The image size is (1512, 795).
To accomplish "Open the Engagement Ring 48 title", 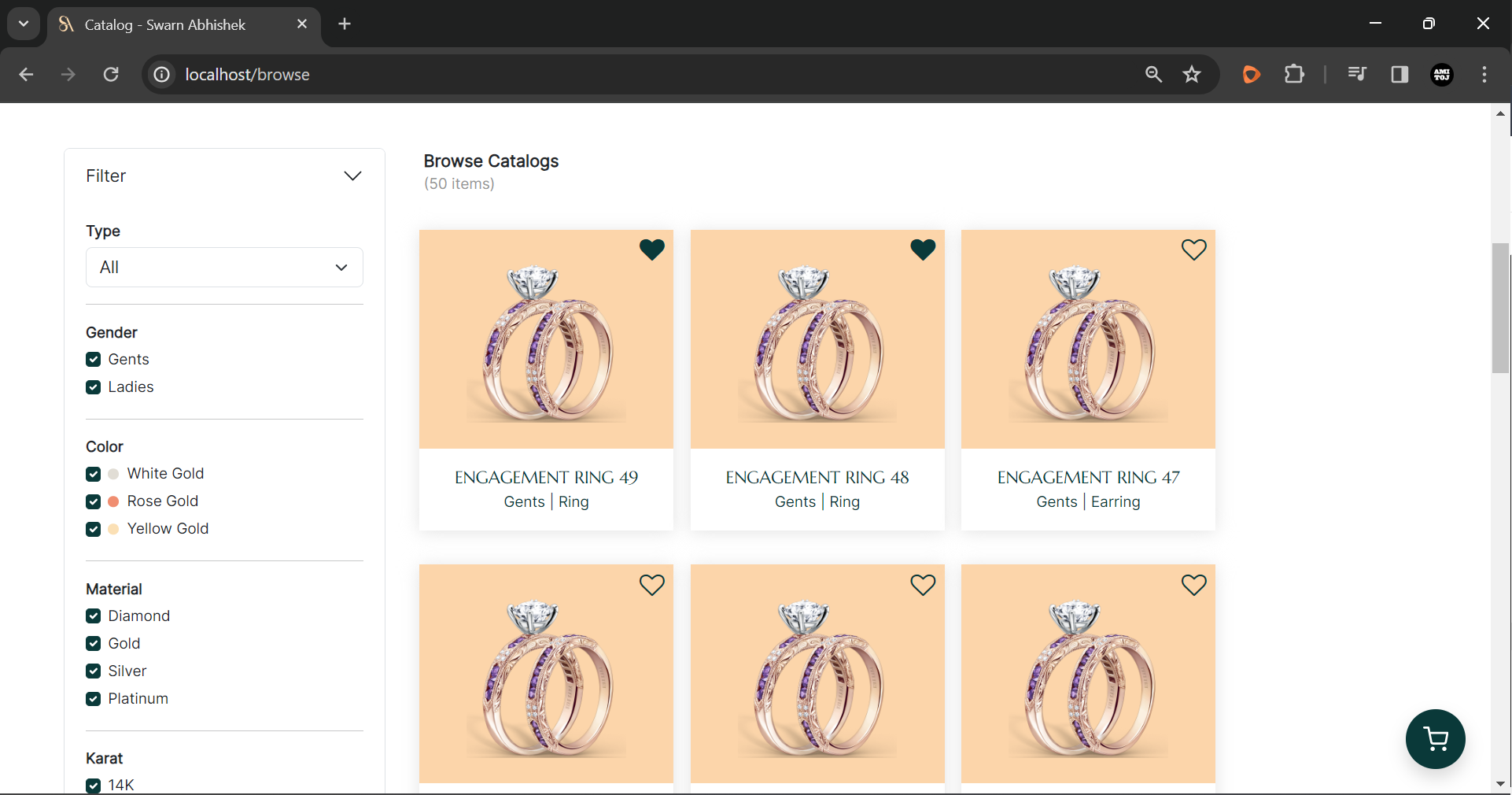I will (x=817, y=478).
